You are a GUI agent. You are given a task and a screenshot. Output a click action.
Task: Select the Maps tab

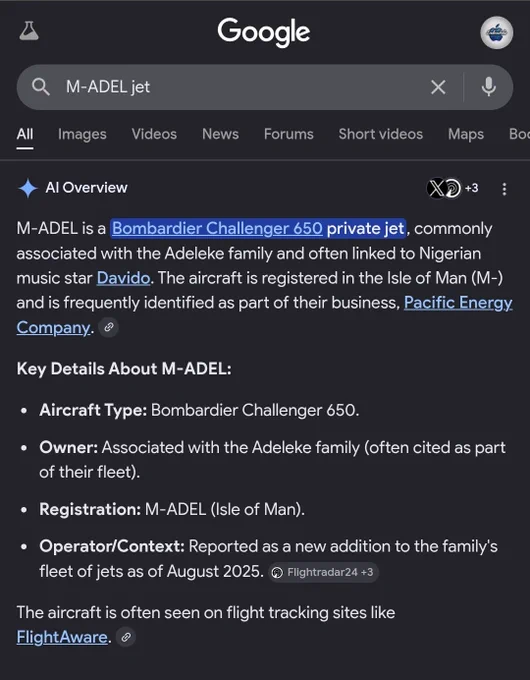point(466,134)
